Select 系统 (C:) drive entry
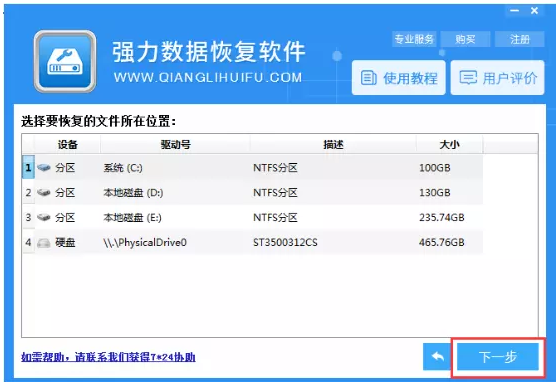Image resolution: width=560 pixels, height=384 pixels. (x=123, y=168)
